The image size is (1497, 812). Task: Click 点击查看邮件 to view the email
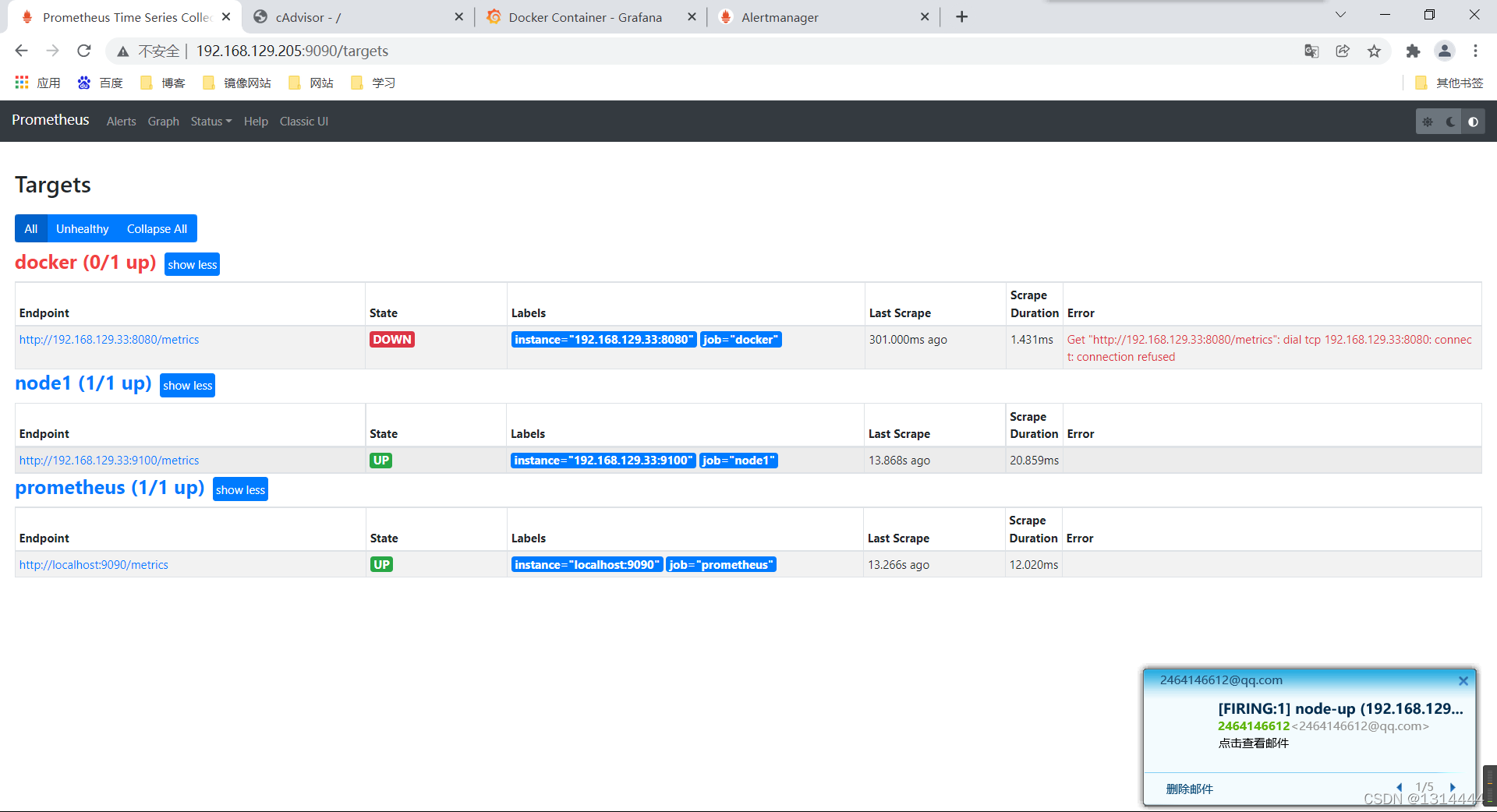pos(1254,743)
